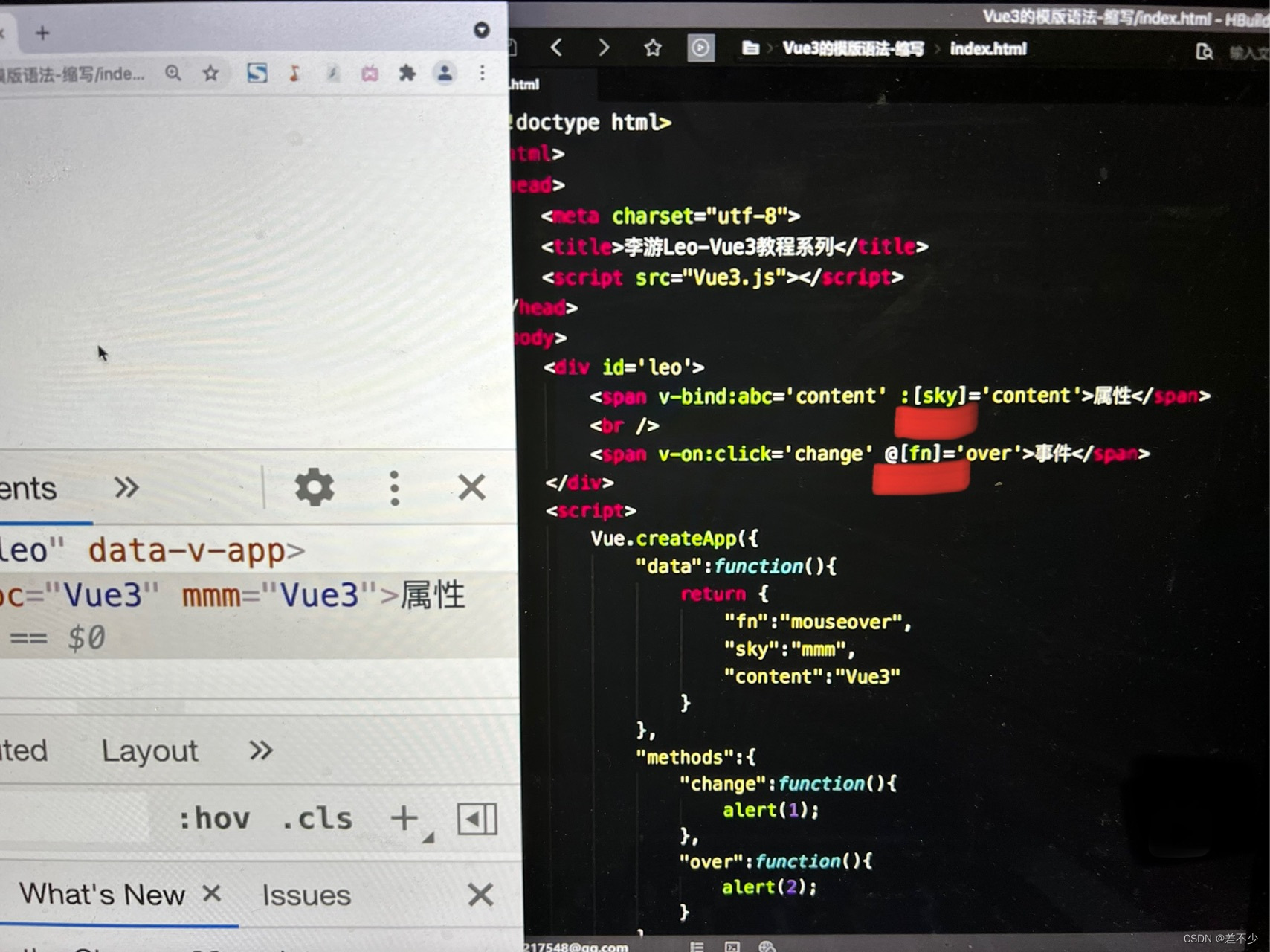Click the qq.com account in status bar
This screenshot has width=1270, height=952.
576,947
